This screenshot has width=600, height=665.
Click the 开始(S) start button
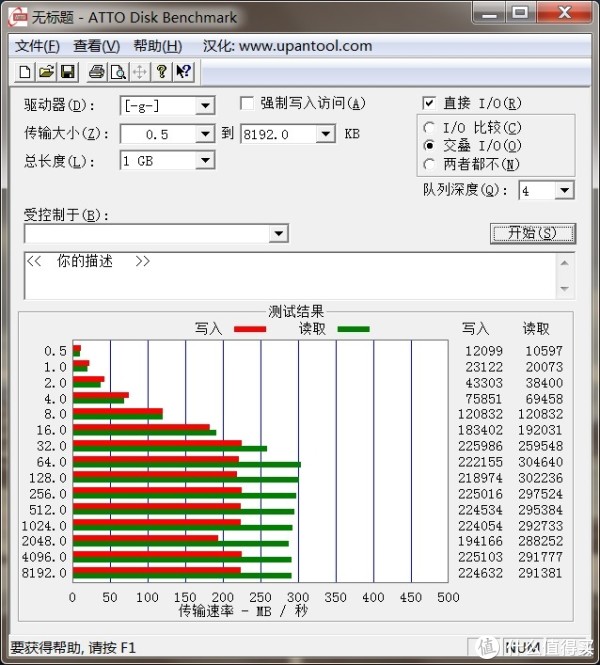coord(533,233)
